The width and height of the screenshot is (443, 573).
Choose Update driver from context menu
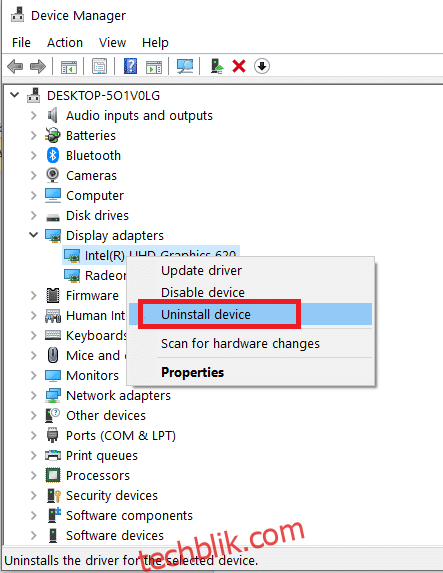click(x=250, y=271)
